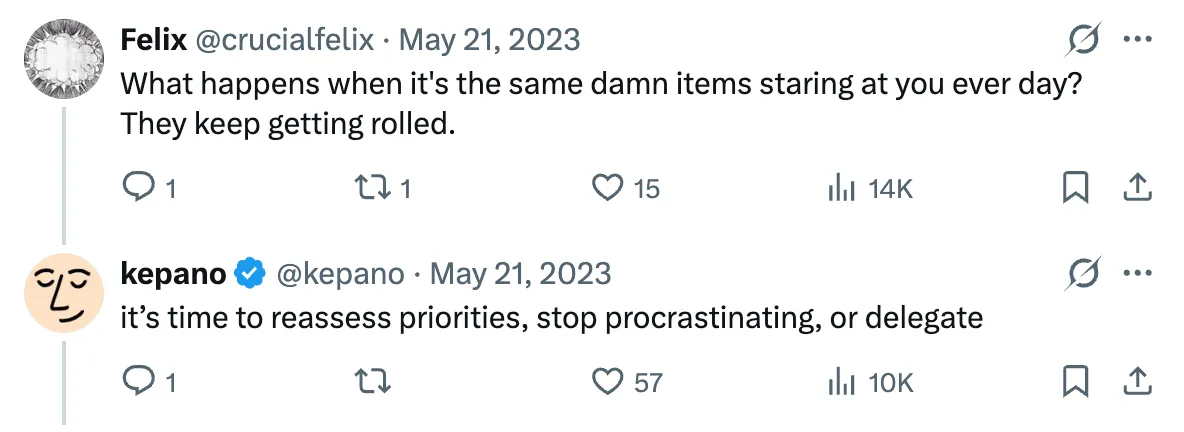1184x432 pixels.
Task: Like Felix's tweet
Action: [x=607, y=187]
